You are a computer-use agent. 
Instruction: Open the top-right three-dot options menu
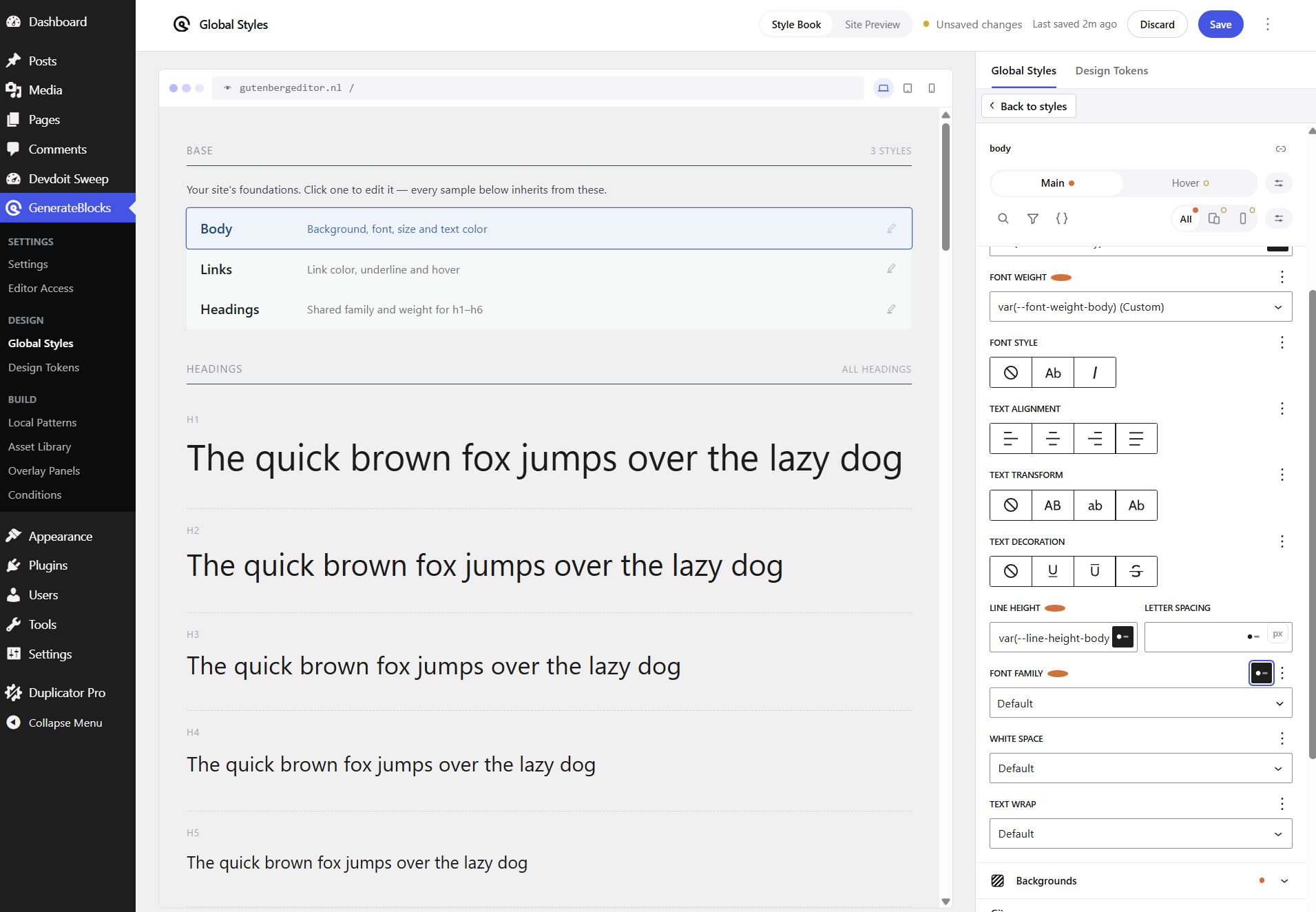click(x=1268, y=24)
